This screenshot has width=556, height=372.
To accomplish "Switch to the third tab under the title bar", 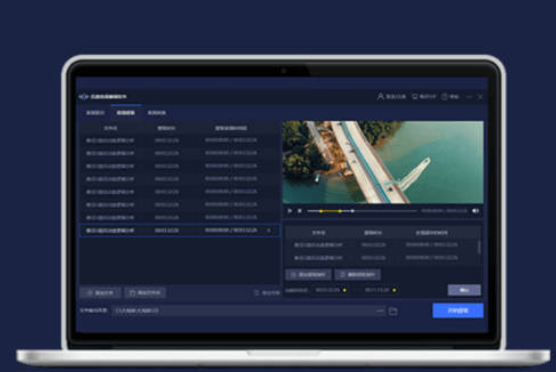I will point(156,113).
